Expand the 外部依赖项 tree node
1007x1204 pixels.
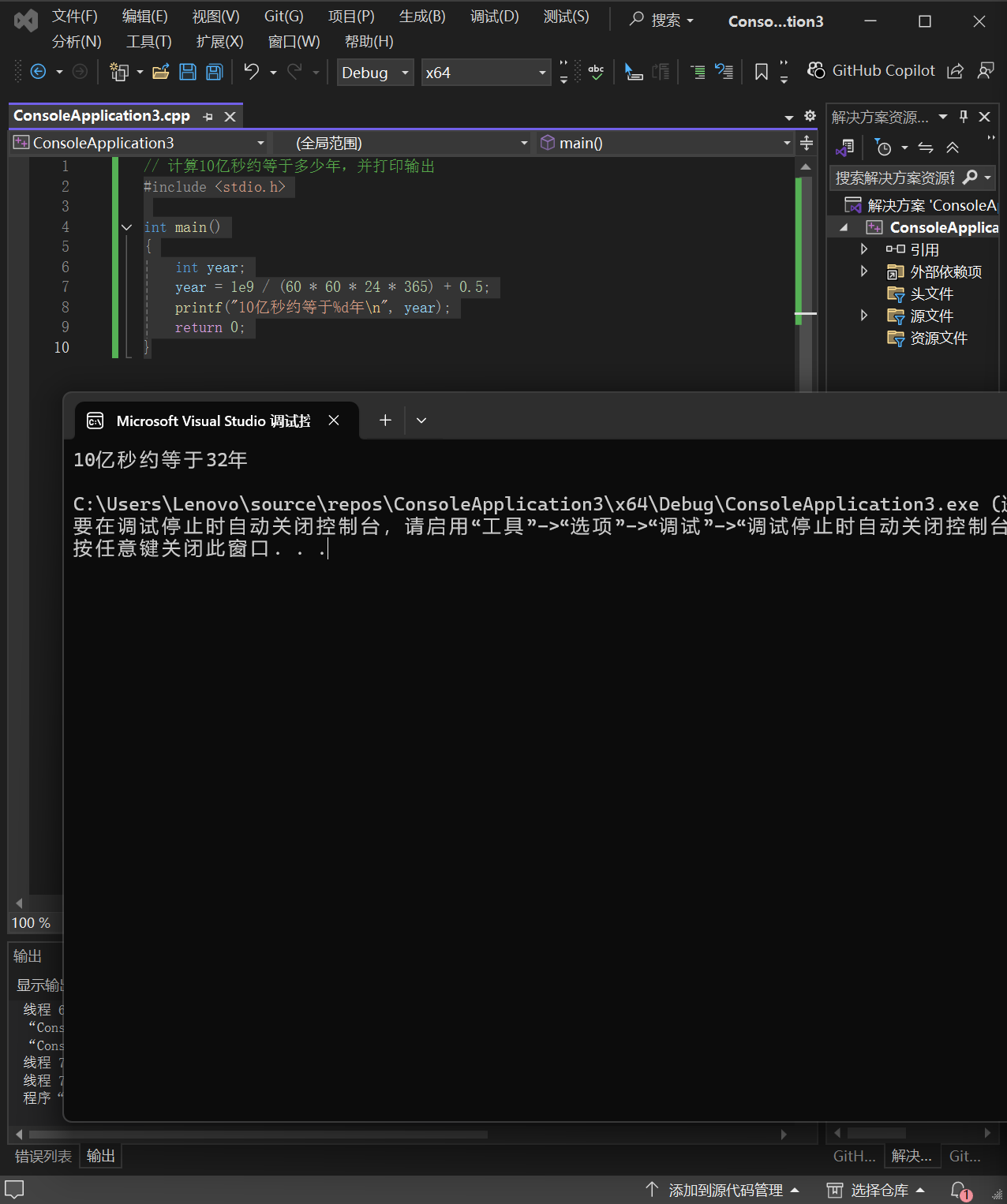[x=864, y=271]
